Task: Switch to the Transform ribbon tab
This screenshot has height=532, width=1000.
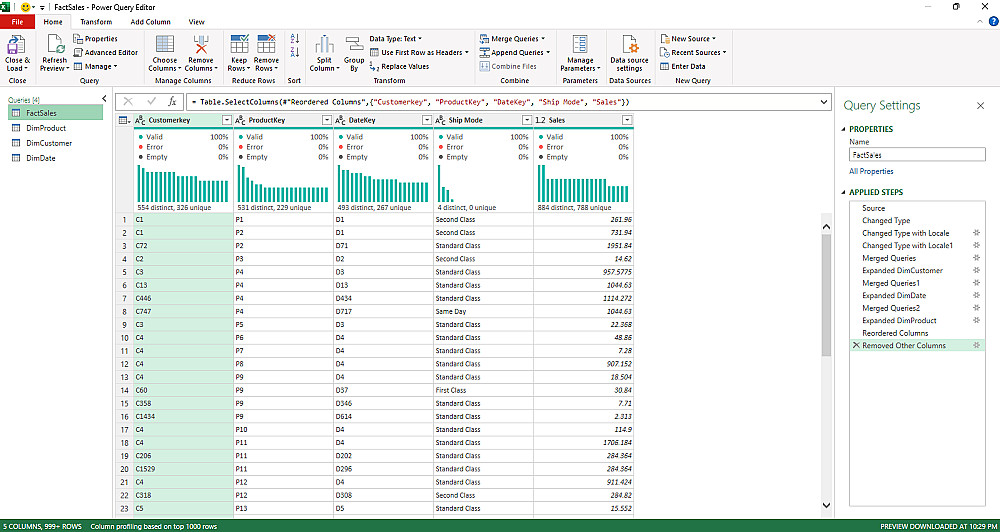Action: [96, 21]
